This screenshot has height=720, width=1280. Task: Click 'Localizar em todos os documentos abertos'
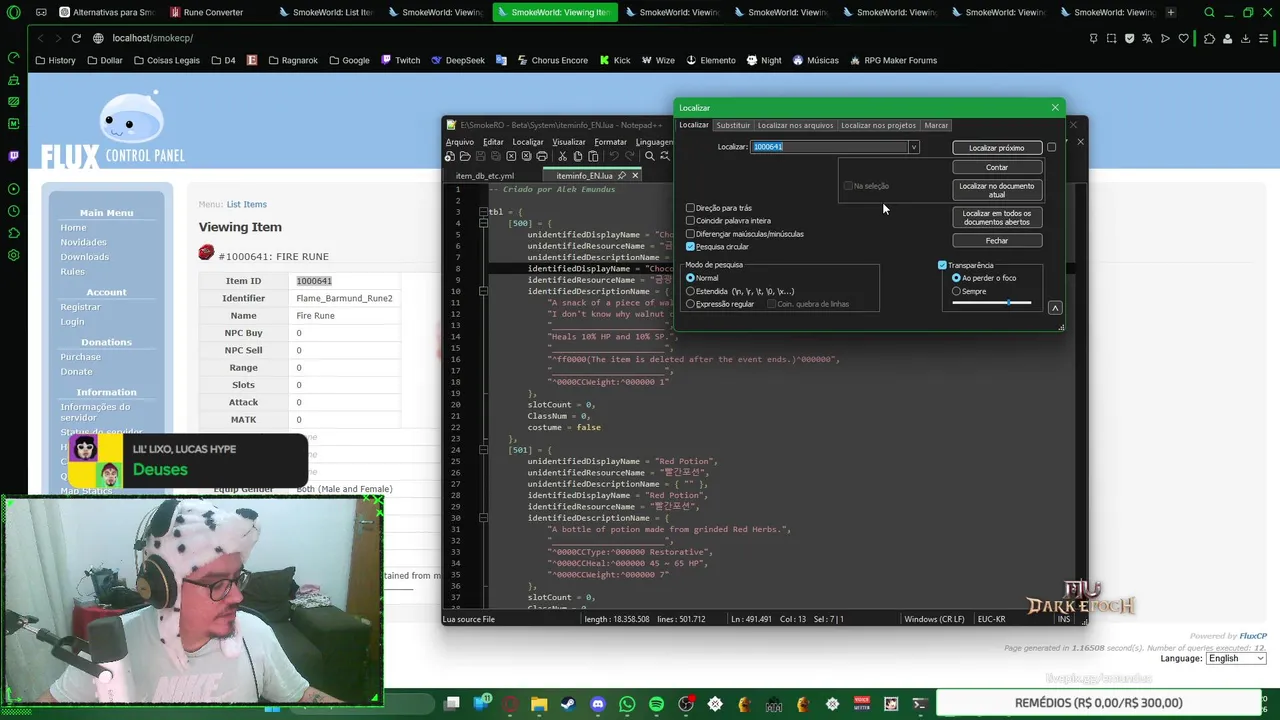(997, 217)
